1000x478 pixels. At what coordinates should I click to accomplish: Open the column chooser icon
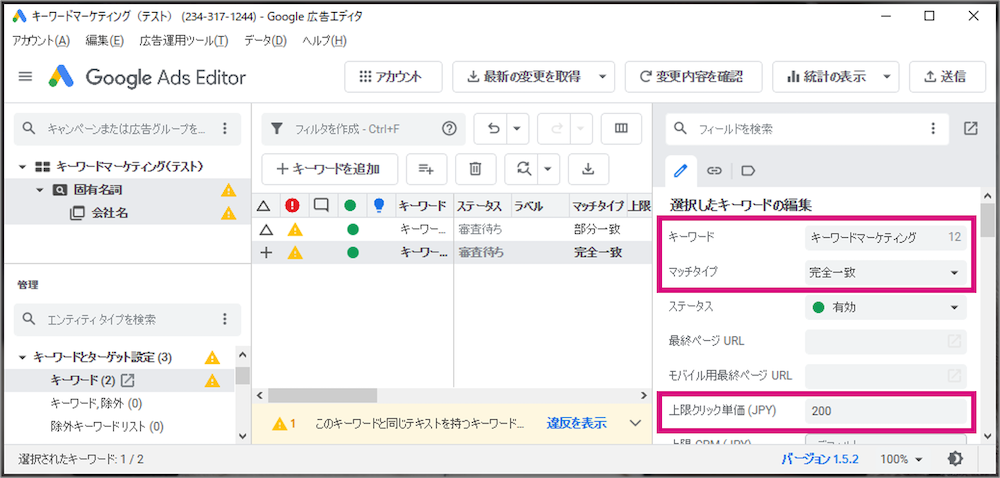click(621, 129)
